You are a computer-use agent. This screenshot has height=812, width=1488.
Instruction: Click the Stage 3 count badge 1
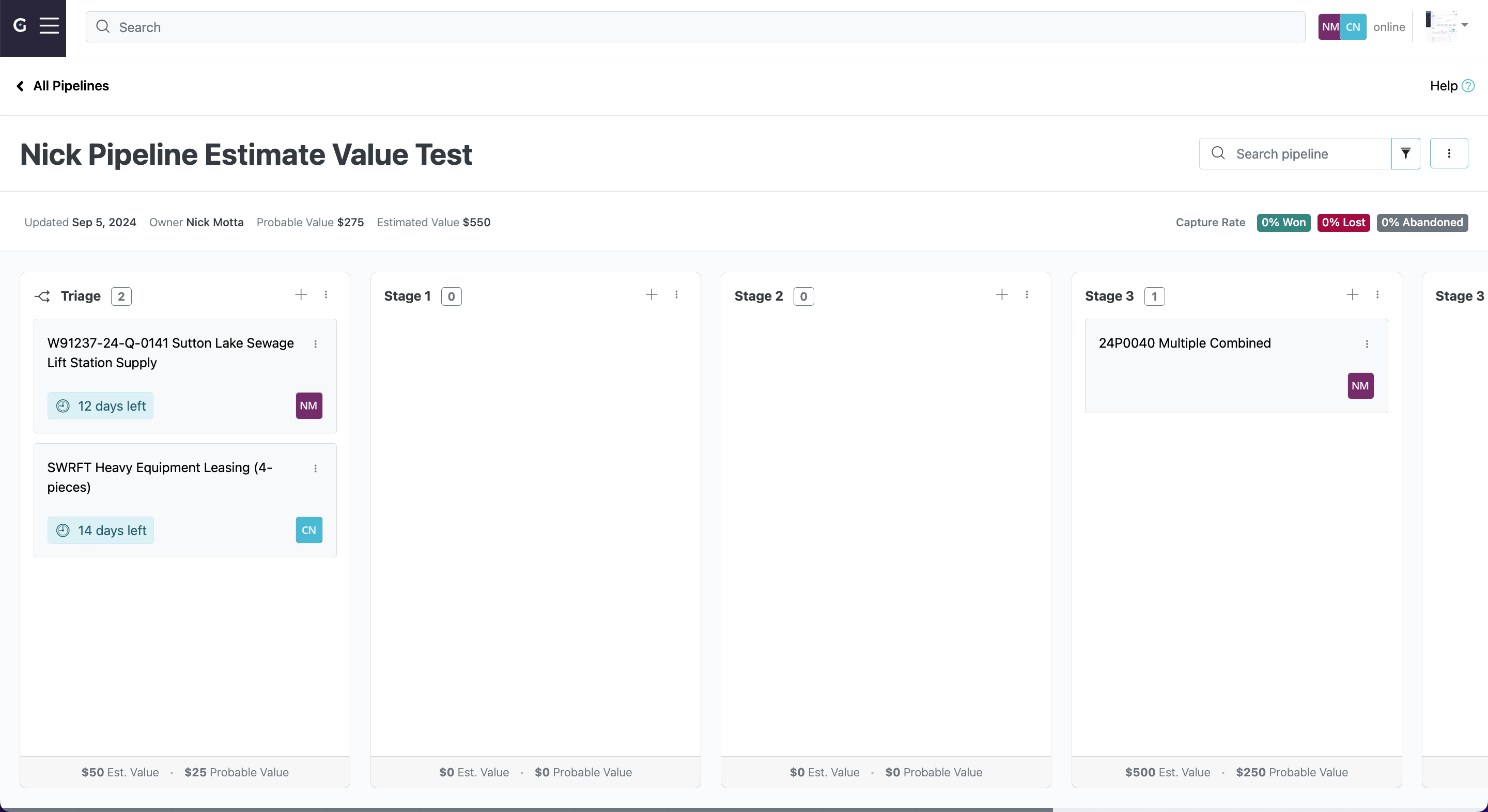(1154, 296)
